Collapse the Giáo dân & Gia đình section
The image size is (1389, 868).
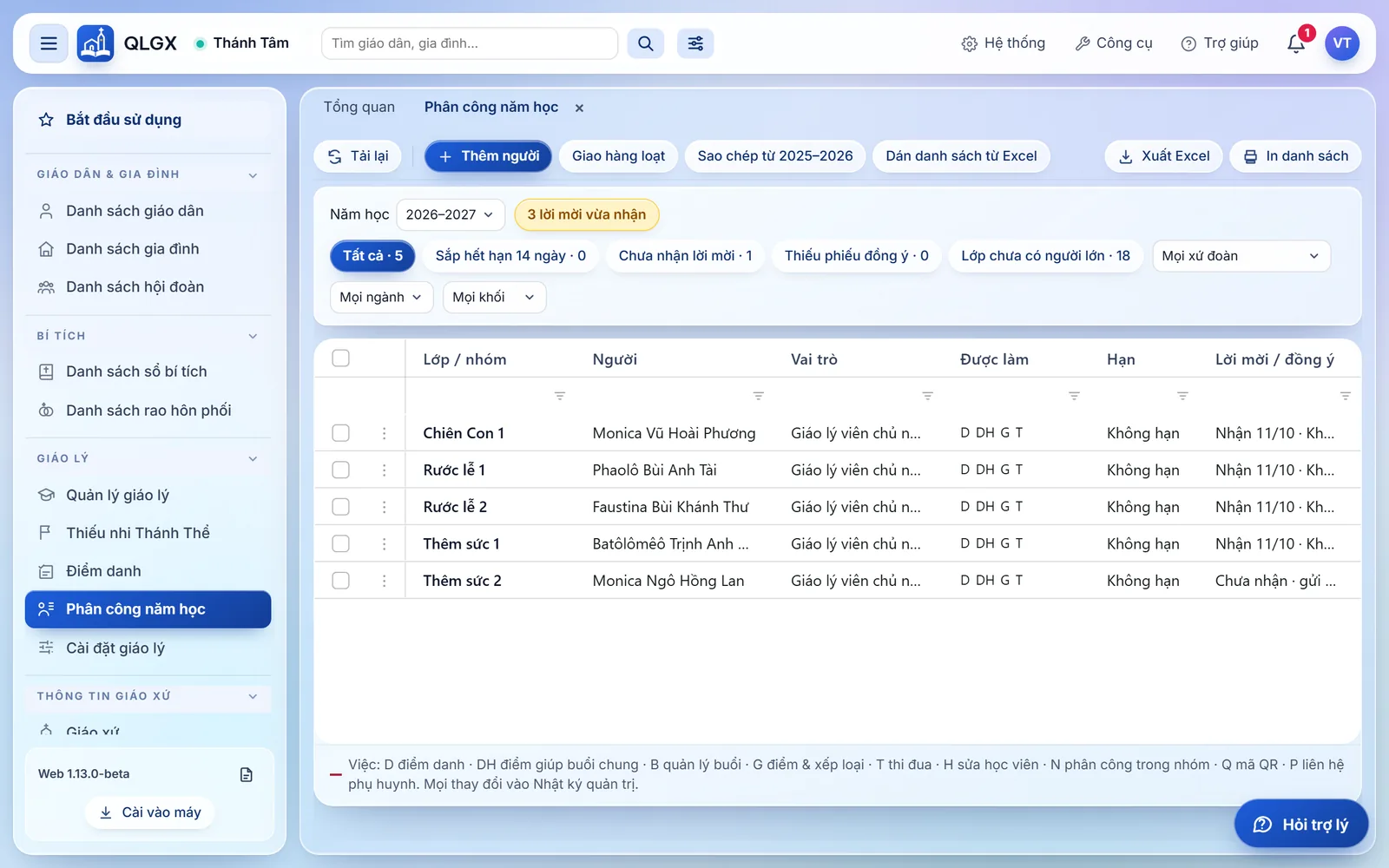pos(148,174)
